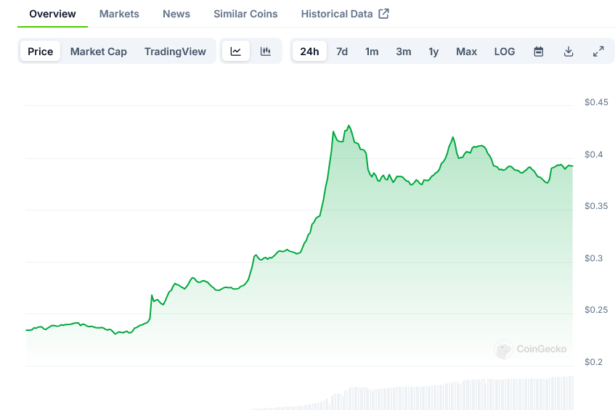The width and height of the screenshot is (615, 410).
Task: Select the Price chart mode
Action: [x=41, y=51]
